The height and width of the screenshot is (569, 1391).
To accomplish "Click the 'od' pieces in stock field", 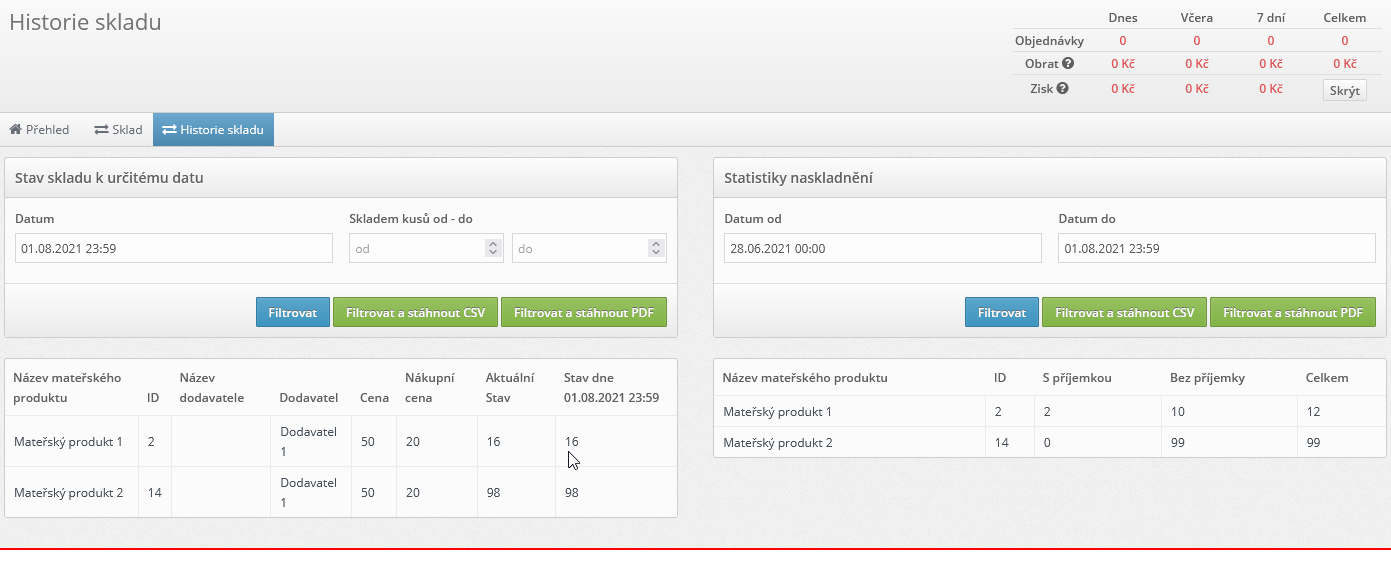I will click(x=416, y=248).
